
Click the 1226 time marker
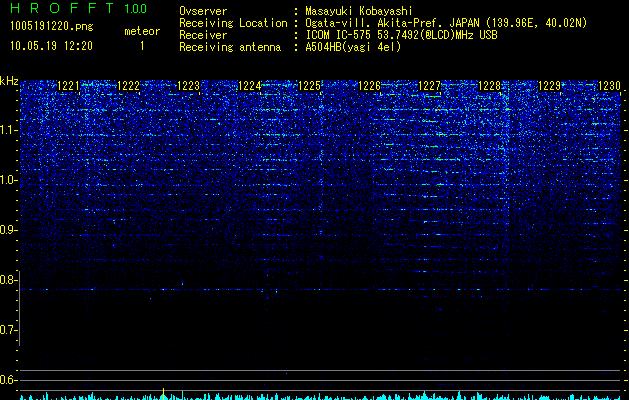pyautogui.click(x=369, y=85)
